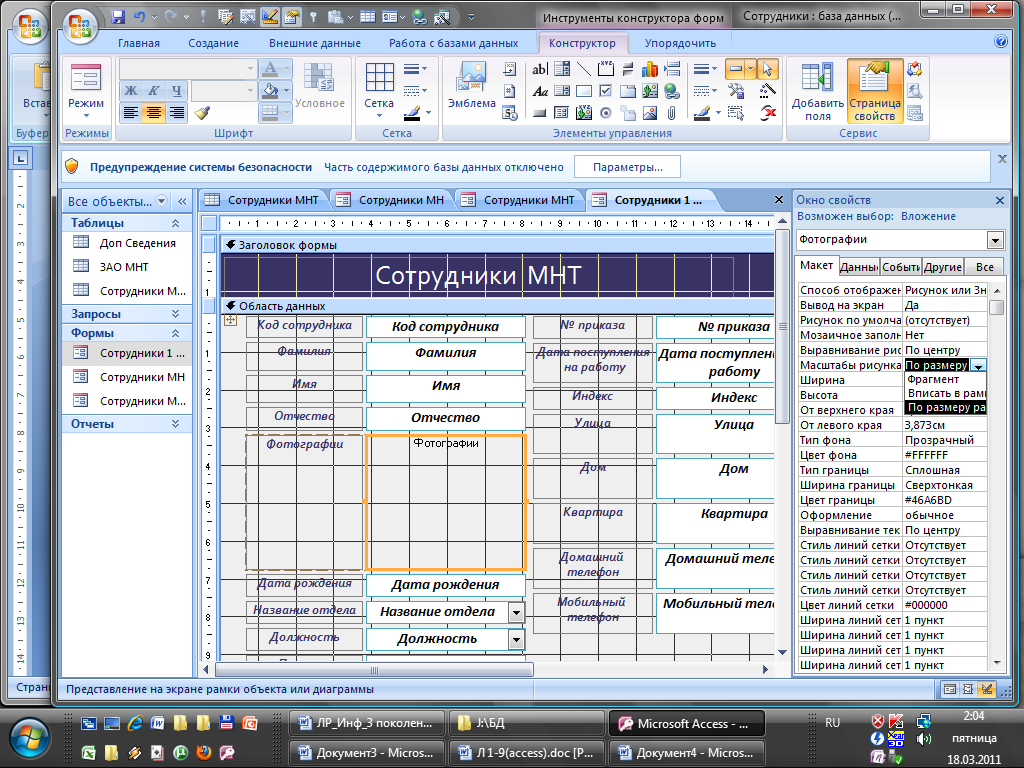This screenshot has height=768, width=1024.
Task: Select the Label (Aa) control tool
Action: [x=539, y=91]
